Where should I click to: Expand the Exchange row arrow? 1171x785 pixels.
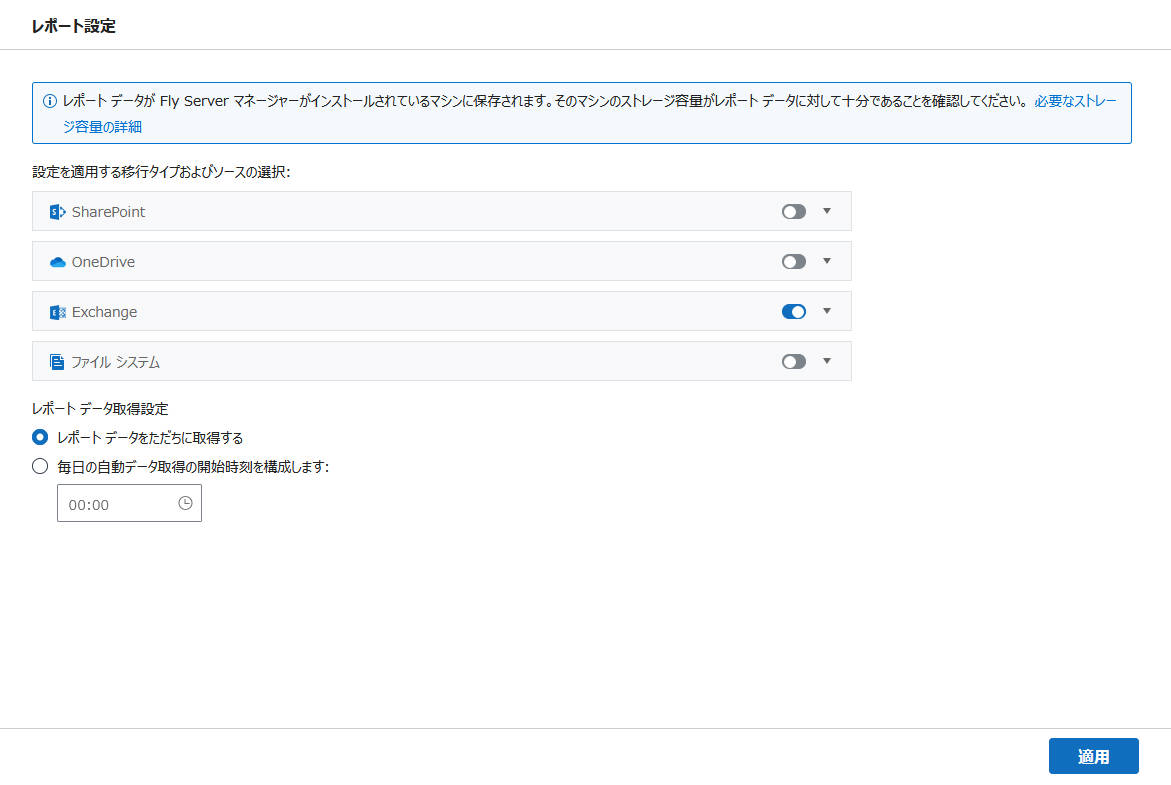pyautogui.click(x=827, y=311)
